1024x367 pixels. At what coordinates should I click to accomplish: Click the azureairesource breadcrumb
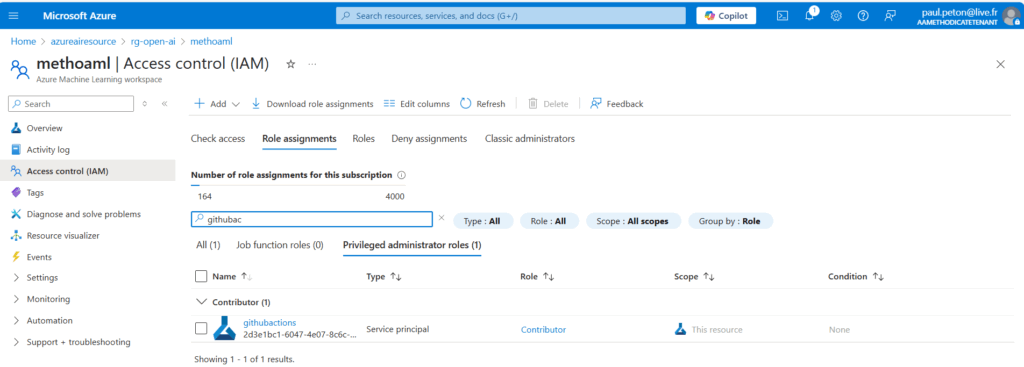84,41
